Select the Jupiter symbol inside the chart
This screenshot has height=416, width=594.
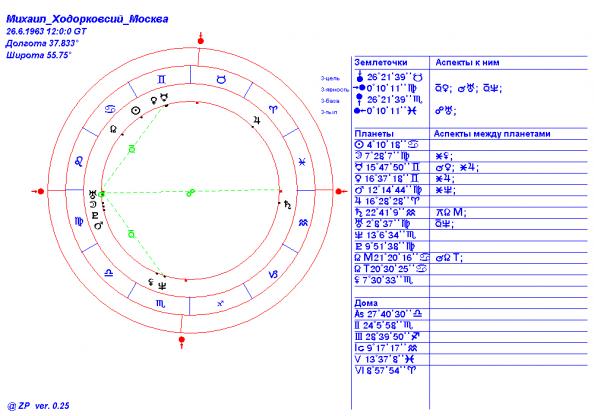point(257,121)
